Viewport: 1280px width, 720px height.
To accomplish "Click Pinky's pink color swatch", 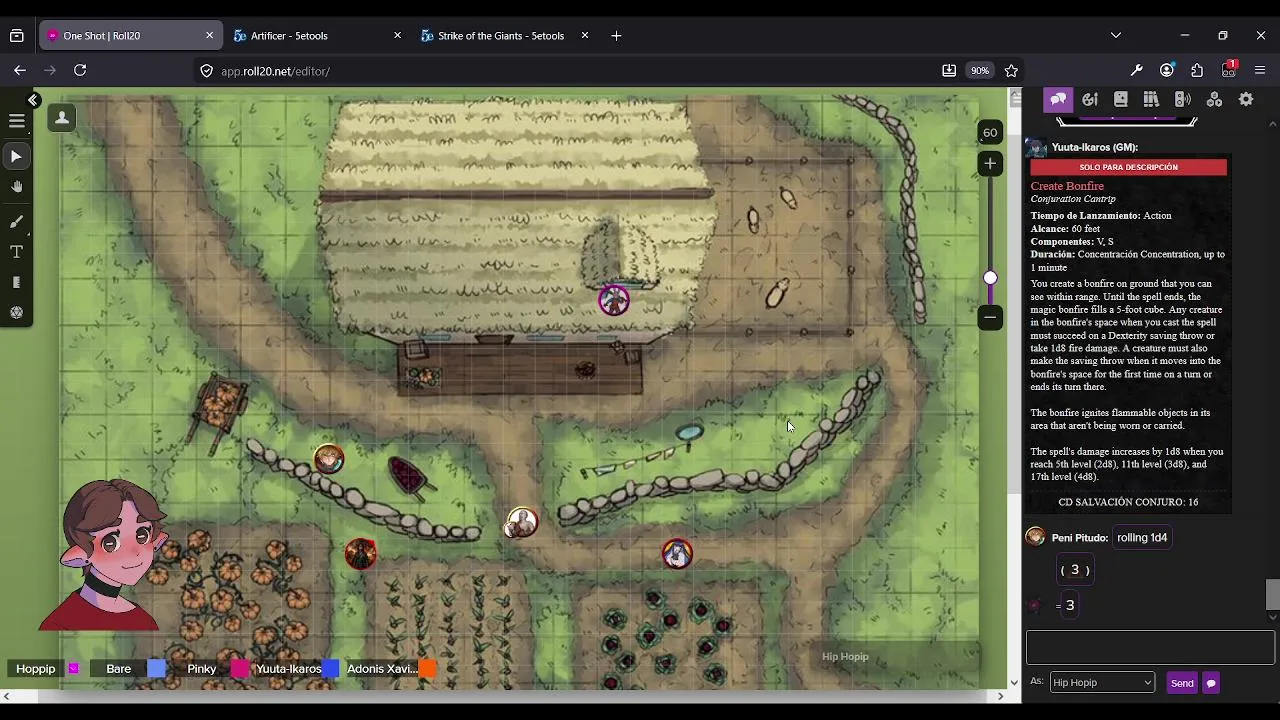I will 240,669.
